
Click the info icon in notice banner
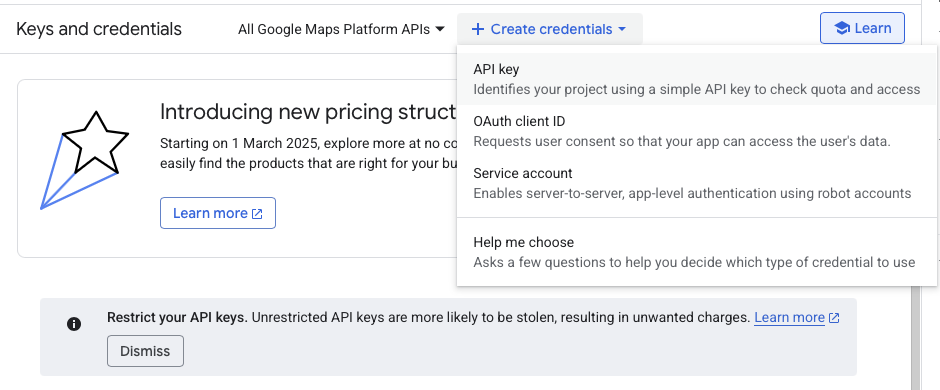(x=74, y=324)
